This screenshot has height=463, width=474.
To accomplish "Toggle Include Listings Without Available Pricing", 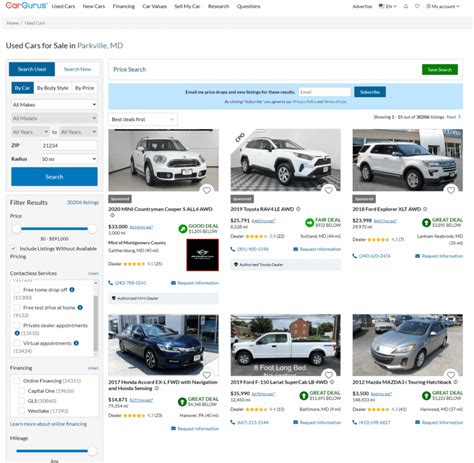I will (x=13, y=249).
